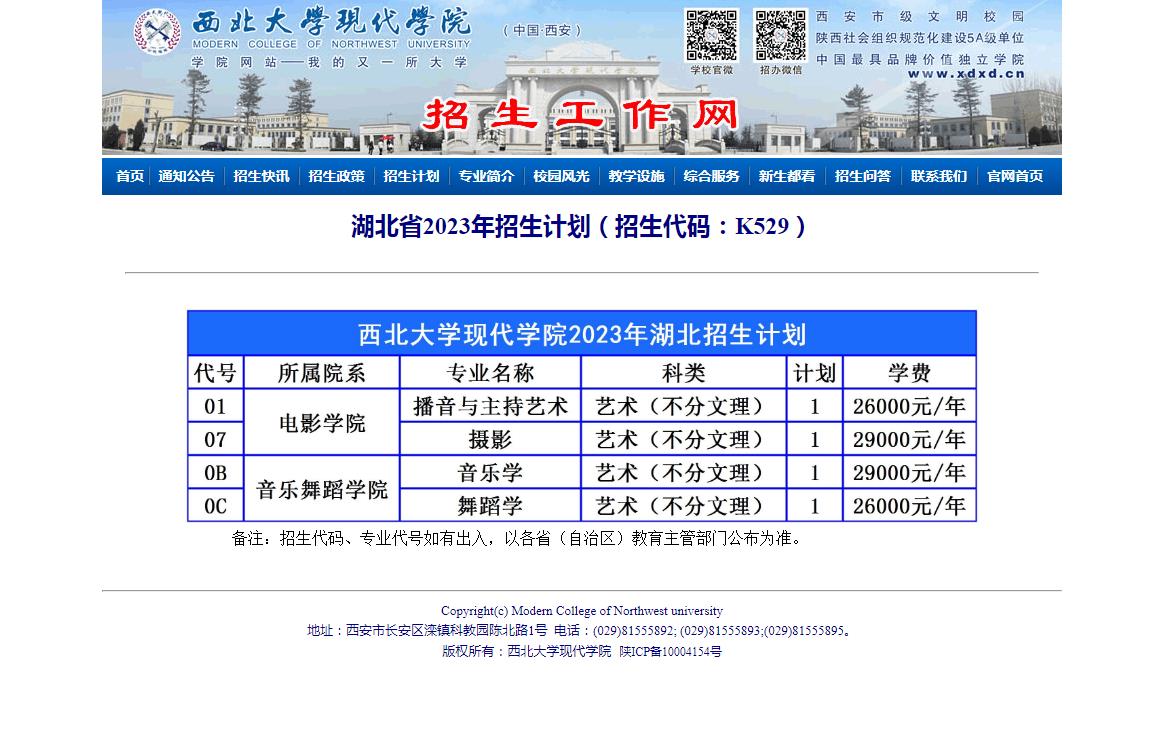Open the 校园风光 navigation item
Viewport: 1150px width, 750px height.
point(561,176)
